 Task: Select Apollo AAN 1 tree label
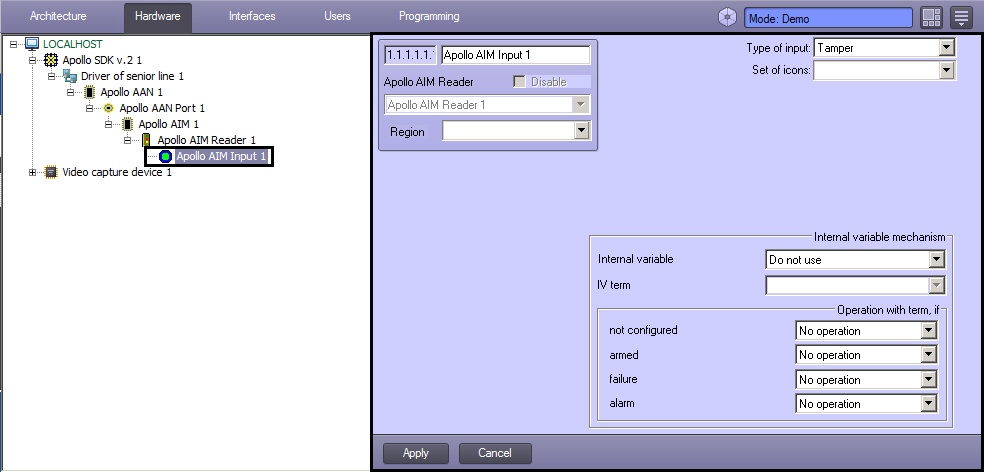click(x=131, y=92)
